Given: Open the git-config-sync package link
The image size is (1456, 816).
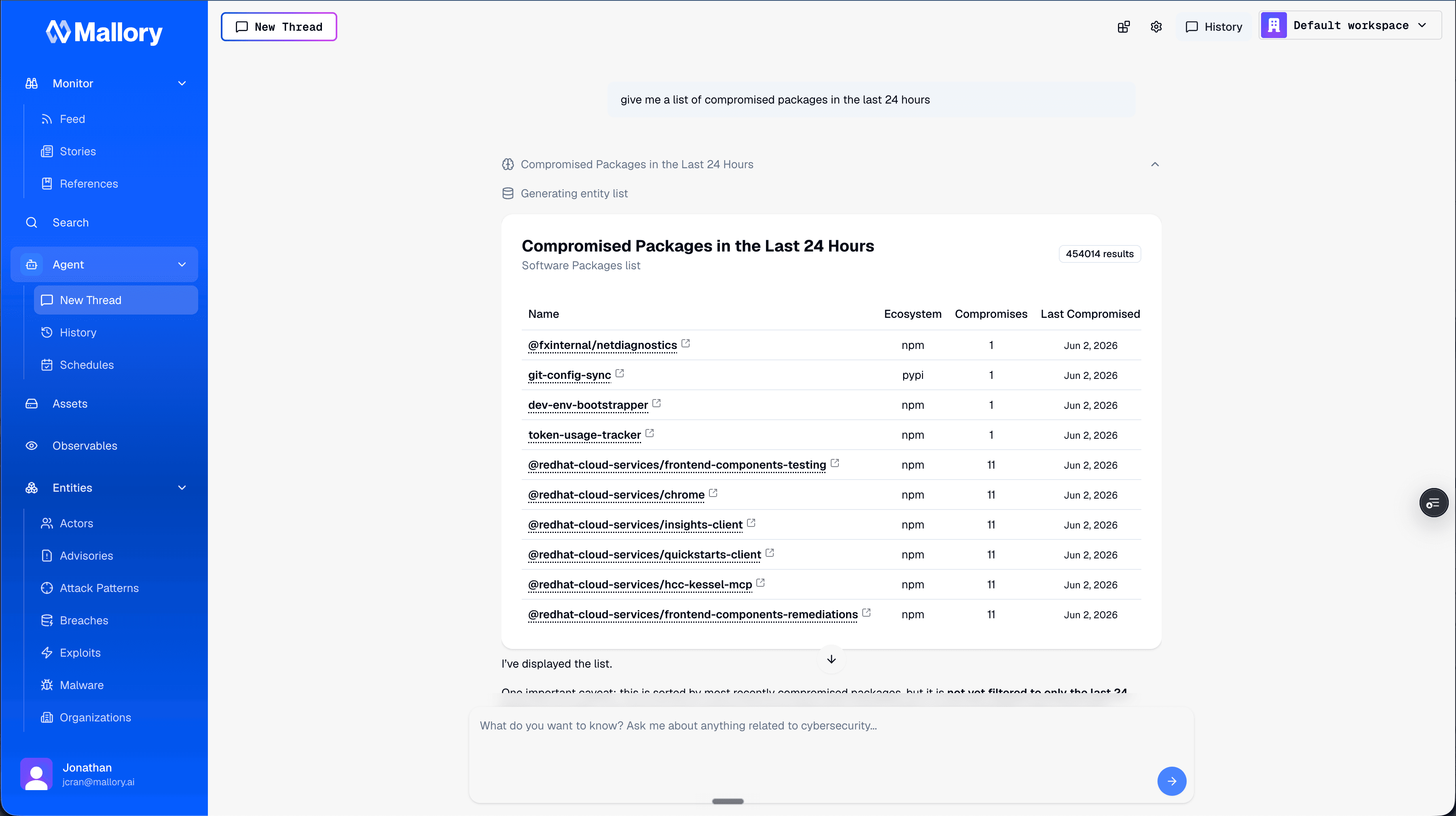Looking at the screenshot, I should pos(569,375).
